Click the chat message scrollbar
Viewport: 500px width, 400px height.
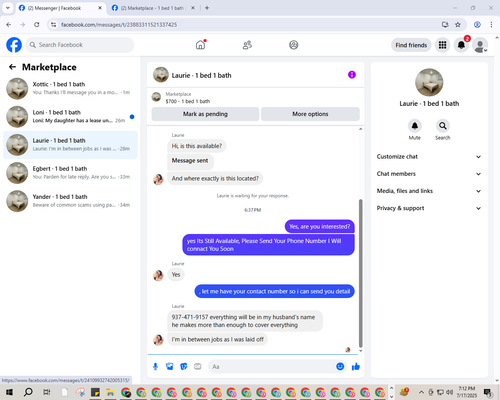[360, 273]
